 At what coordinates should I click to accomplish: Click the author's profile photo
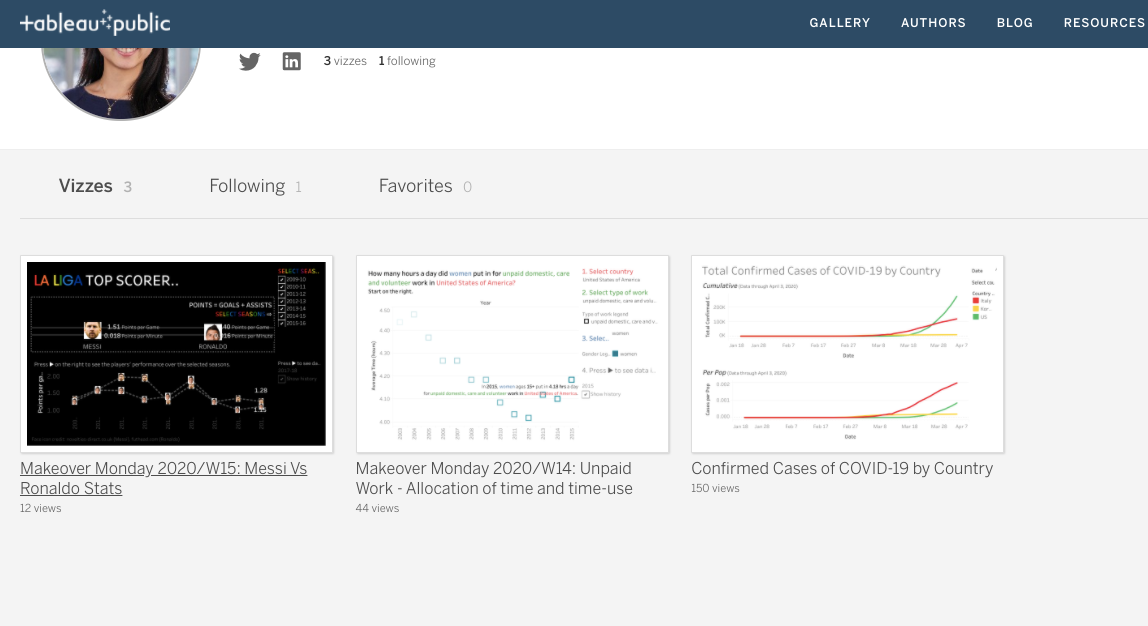[121, 82]
